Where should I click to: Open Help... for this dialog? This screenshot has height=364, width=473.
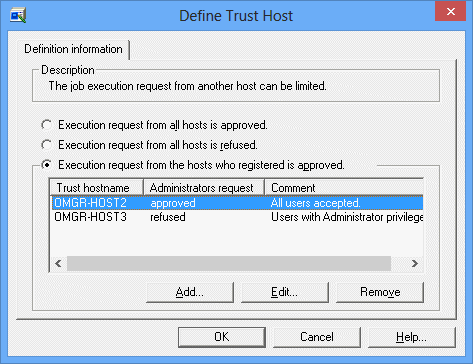412,337
